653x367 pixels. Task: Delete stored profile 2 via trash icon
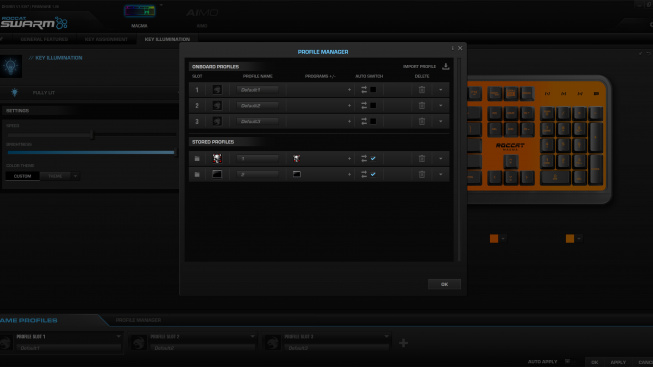coord(422,174)
